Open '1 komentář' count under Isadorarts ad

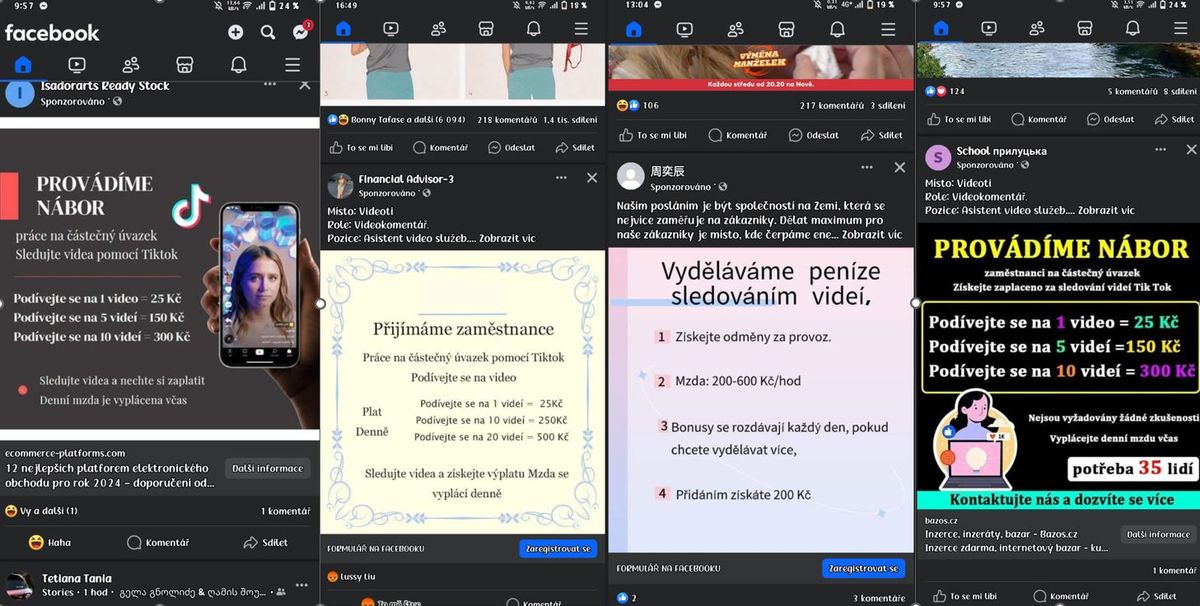(x=285, y=511)
